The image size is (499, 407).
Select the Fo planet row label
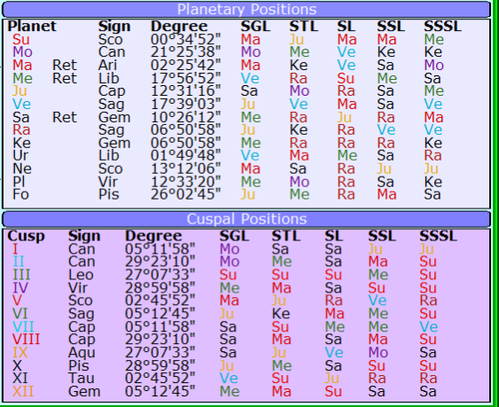point(21,194)
